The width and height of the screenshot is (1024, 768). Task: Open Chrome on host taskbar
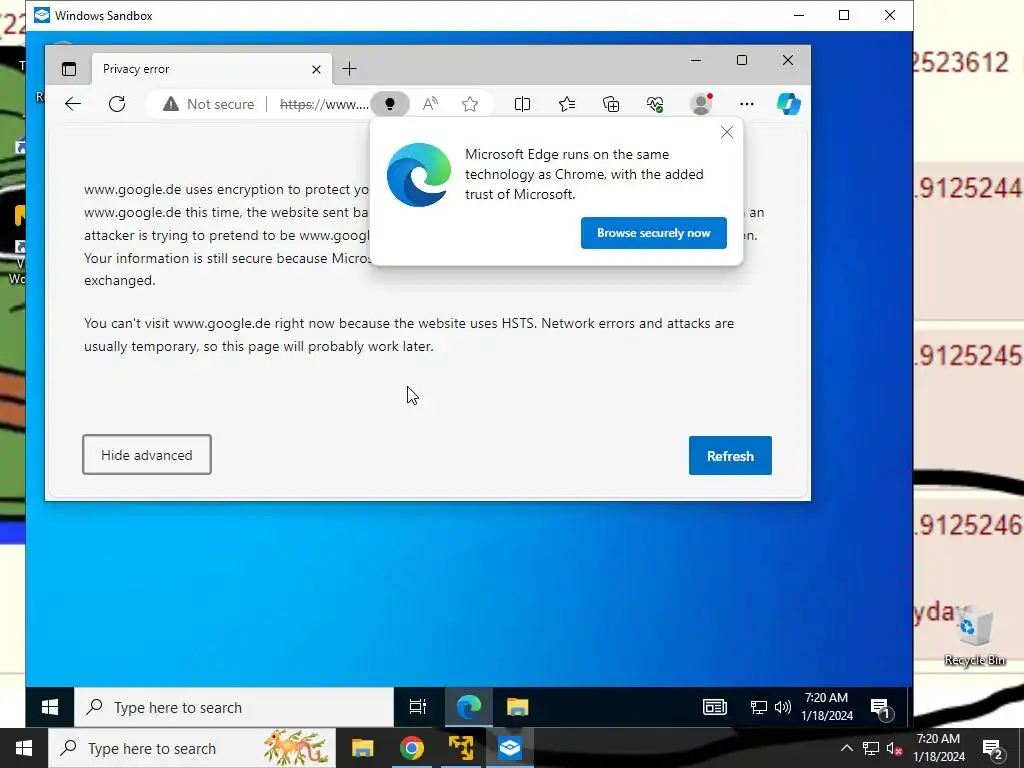[x=411, y=748]
